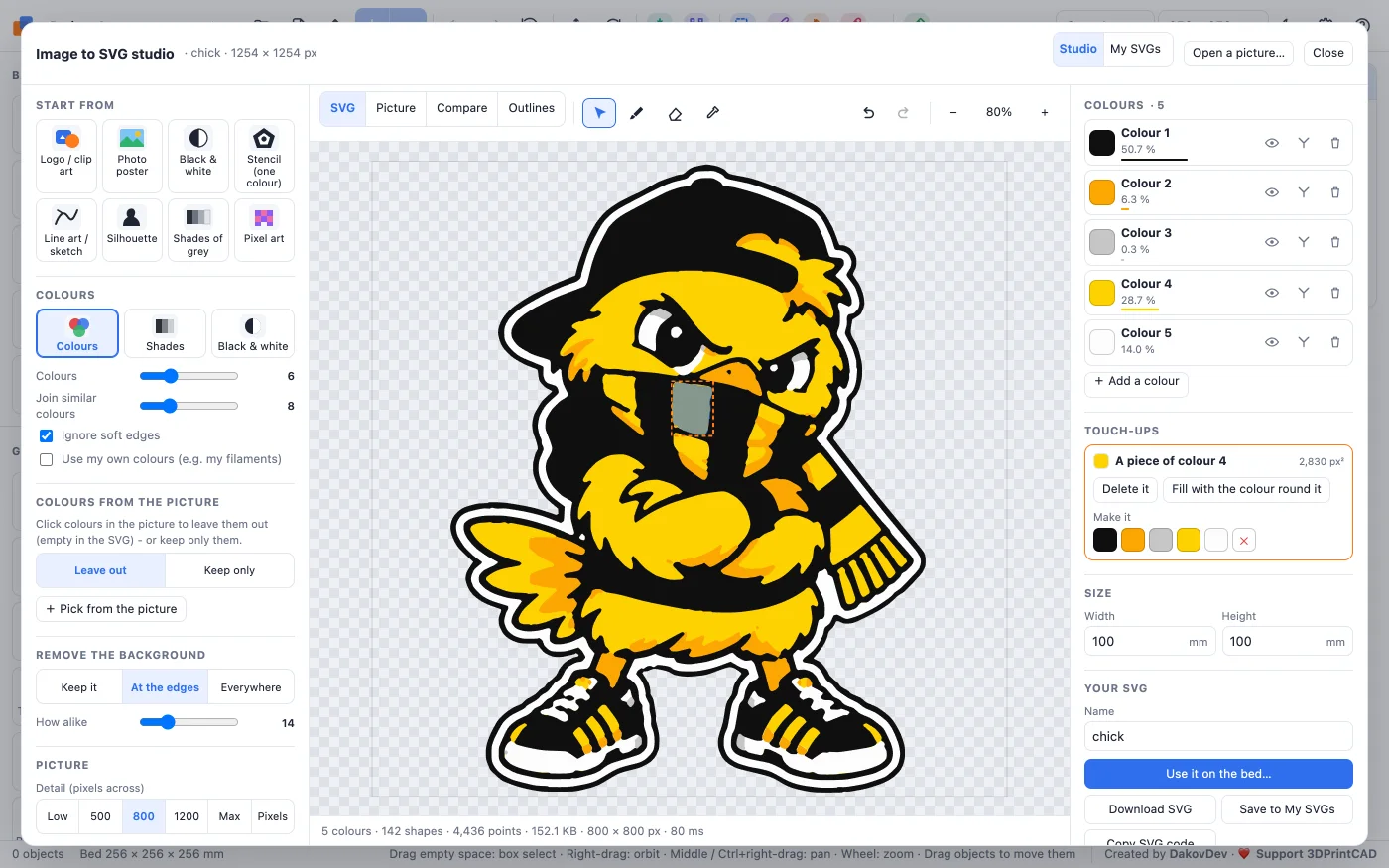Image resolution: width=1389 pixels, height=868 pixels.
Task: Make the piece orange via swatch
Action: pos(1133,540)
